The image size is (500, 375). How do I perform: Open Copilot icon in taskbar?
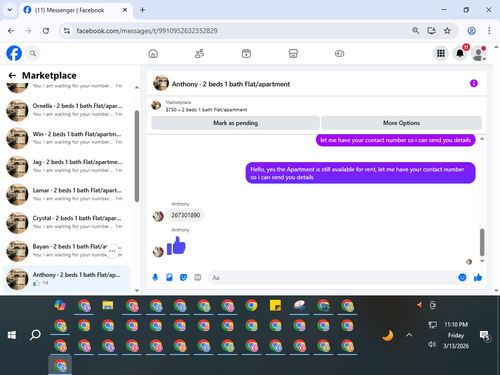[x=60, y=305]
